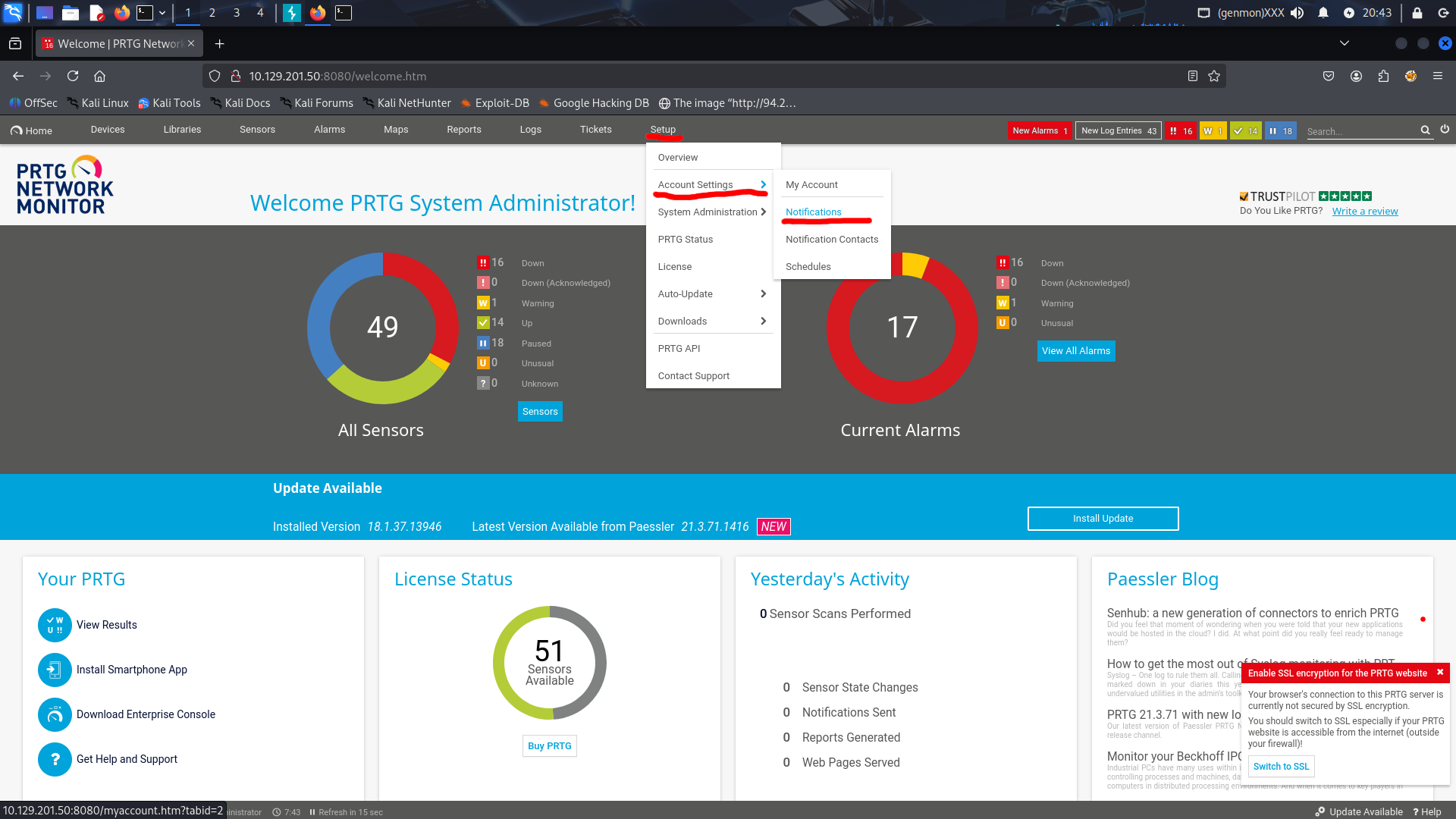Click the green Up sensors status badge
This screenshot has height=819, width=1456.
tap(1245, 131)
